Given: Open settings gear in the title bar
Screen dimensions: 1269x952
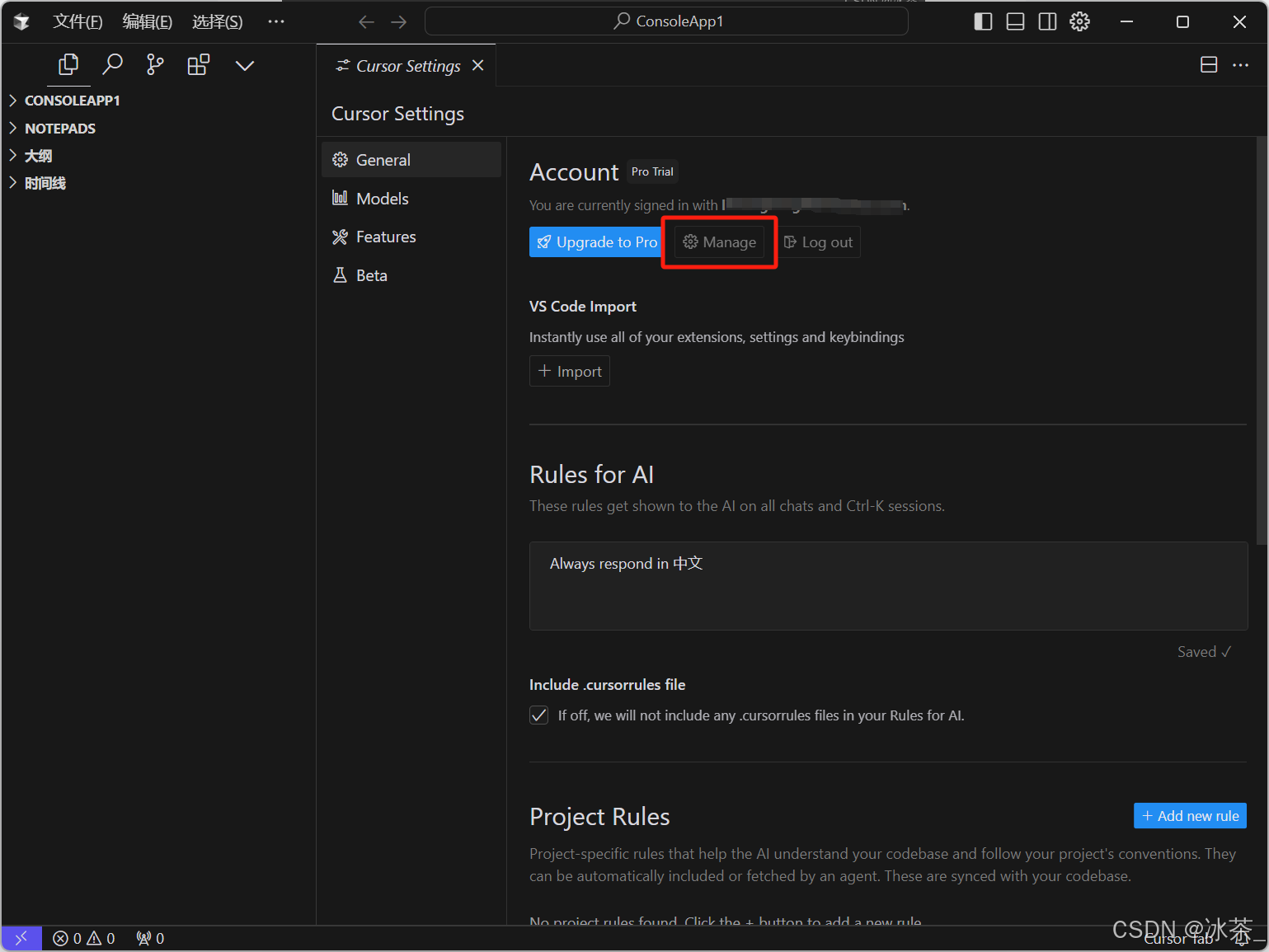Looking at the screenshot, I should point(1079,22).
